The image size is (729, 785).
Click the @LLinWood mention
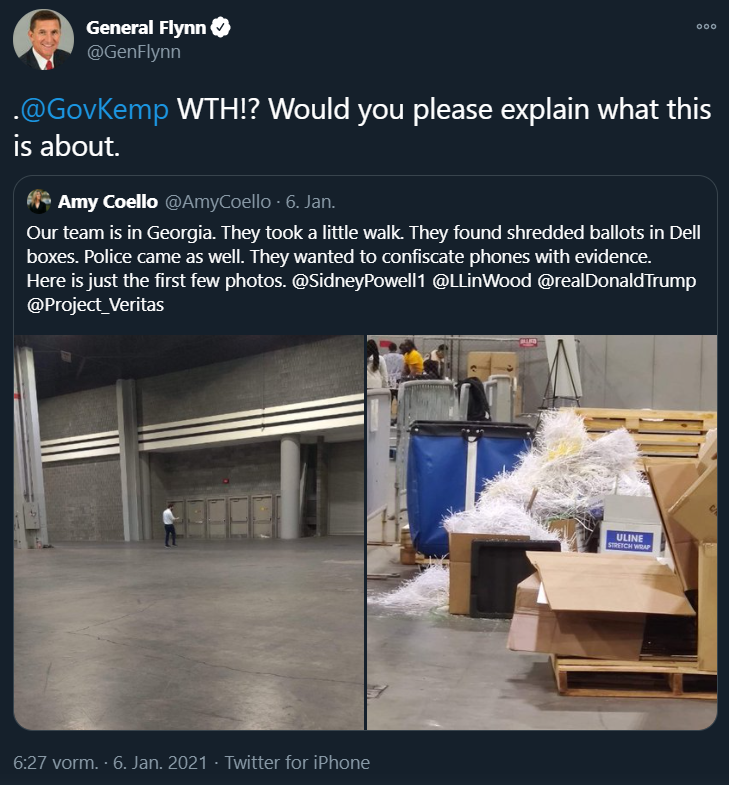click(482, 281)
